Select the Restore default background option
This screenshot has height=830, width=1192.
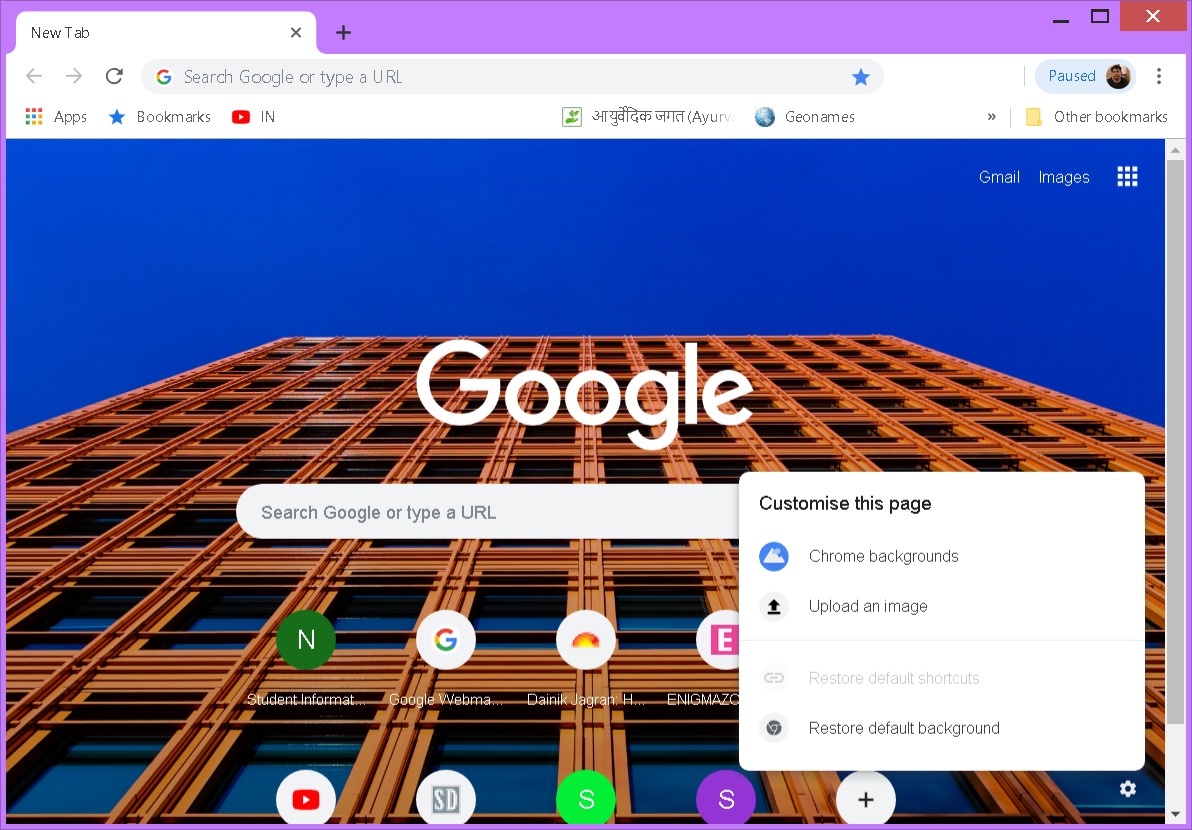pyautogui.click(x=903, y=728)
